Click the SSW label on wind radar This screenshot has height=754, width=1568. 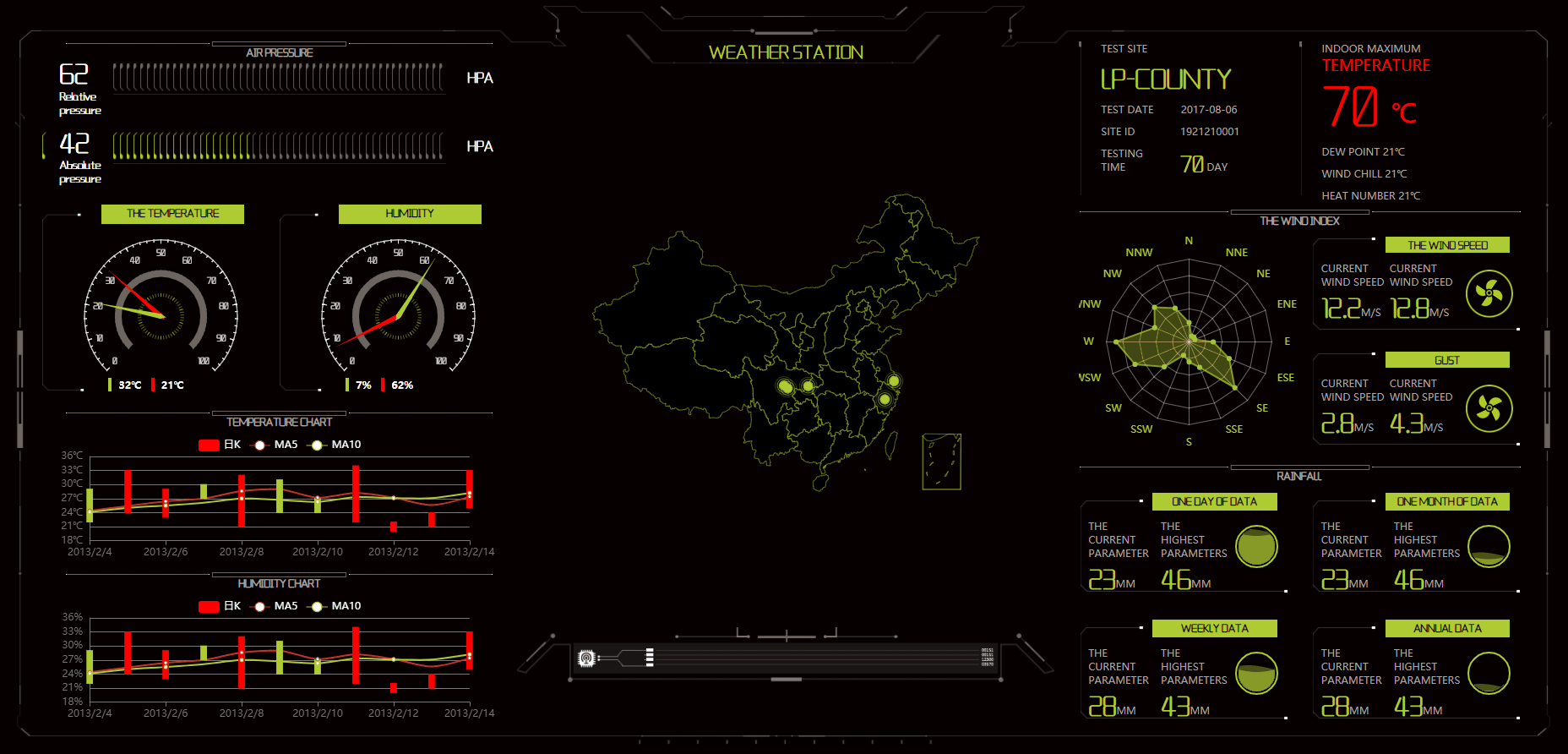1141,429
